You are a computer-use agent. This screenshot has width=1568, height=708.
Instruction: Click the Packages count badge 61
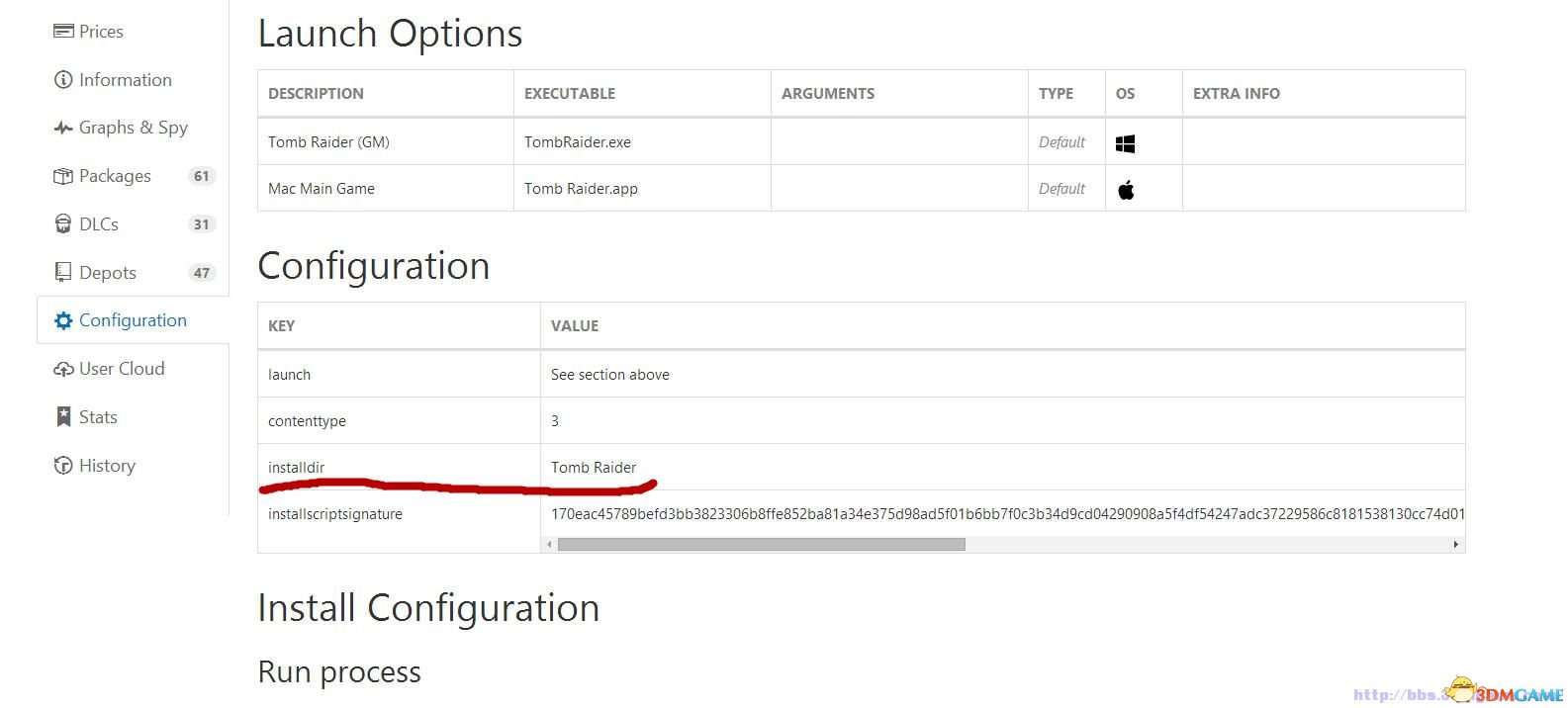[202, 176]
